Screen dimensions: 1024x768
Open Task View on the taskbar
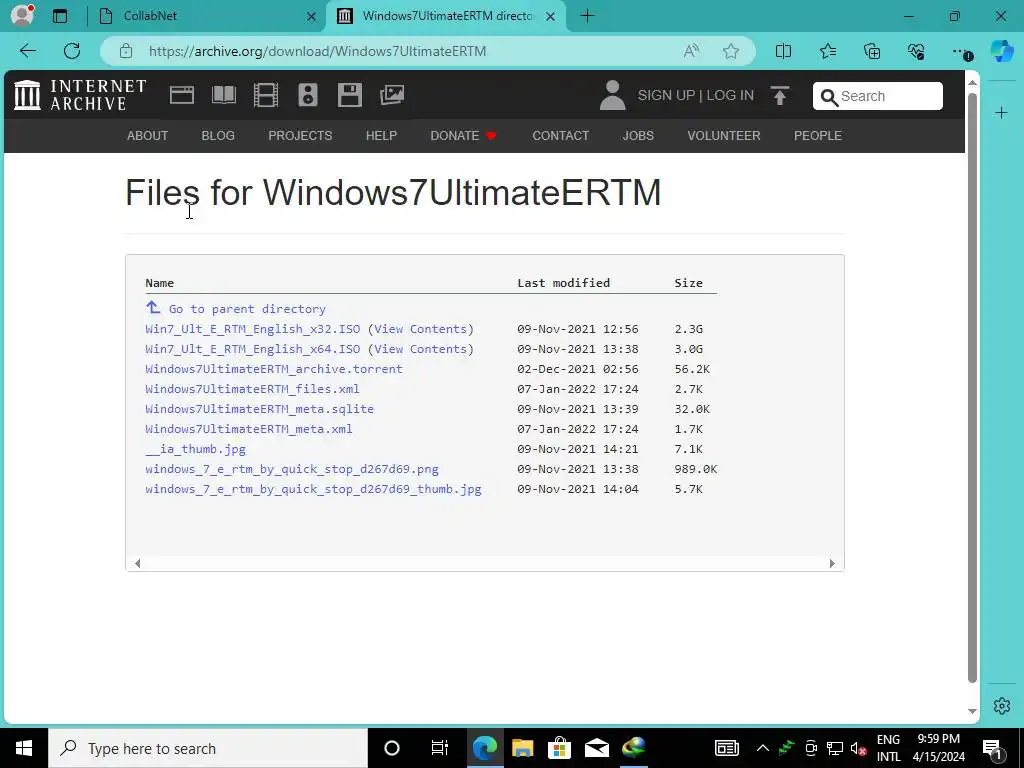pyautogui.click(x=440, y=748)
